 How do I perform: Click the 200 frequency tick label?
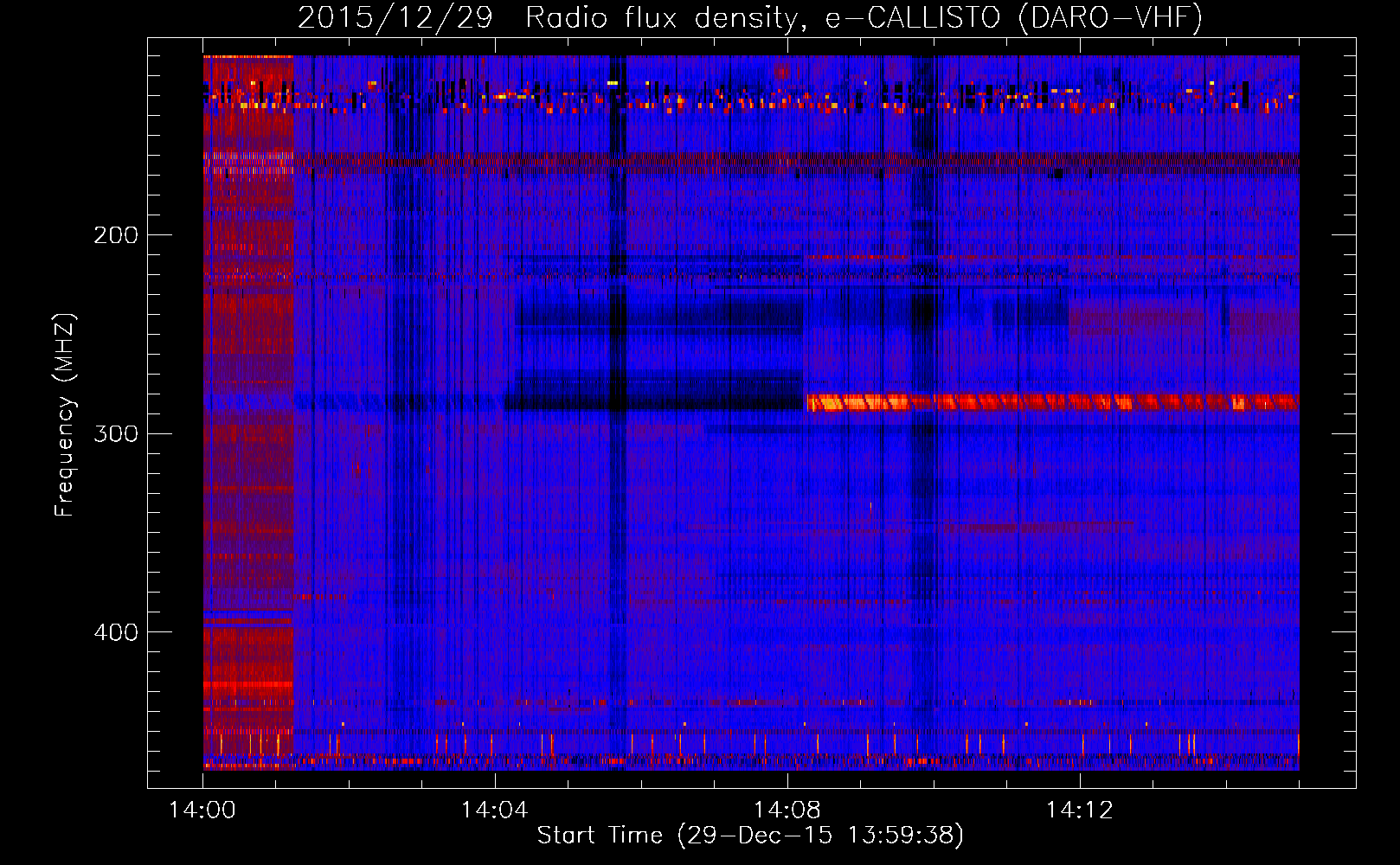pyautogui.click(x=116, y=235)
